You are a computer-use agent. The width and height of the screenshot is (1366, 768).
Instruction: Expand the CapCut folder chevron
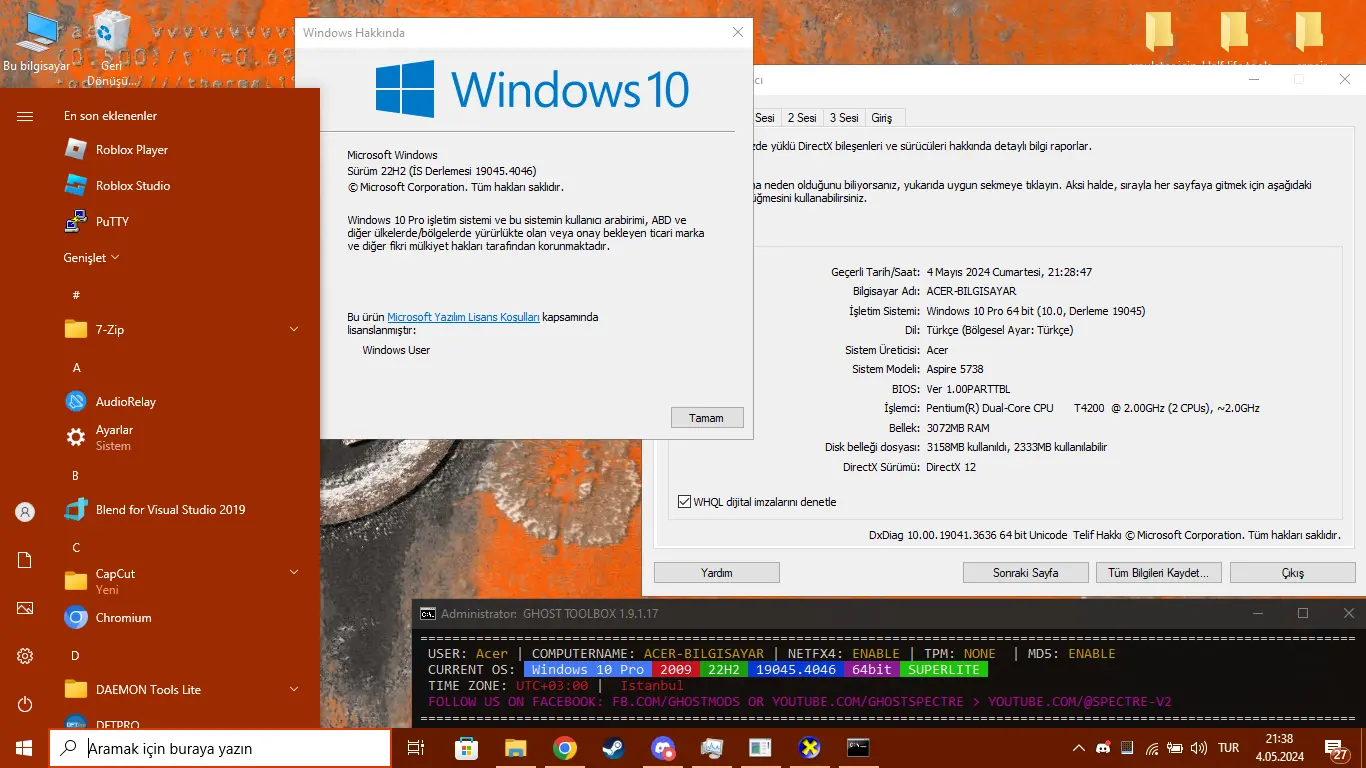click(x=294, y=572)
